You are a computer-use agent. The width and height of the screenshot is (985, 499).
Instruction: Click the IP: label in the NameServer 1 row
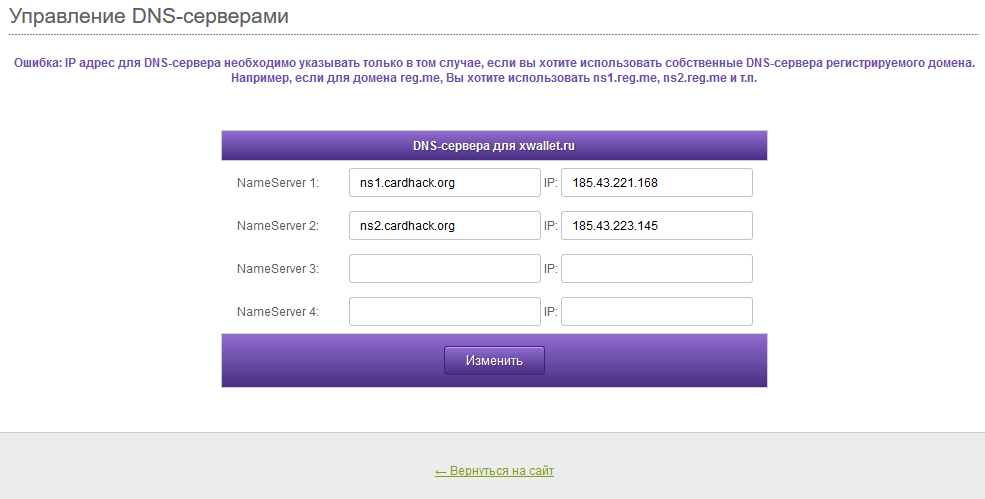click(x=550, y=183)
